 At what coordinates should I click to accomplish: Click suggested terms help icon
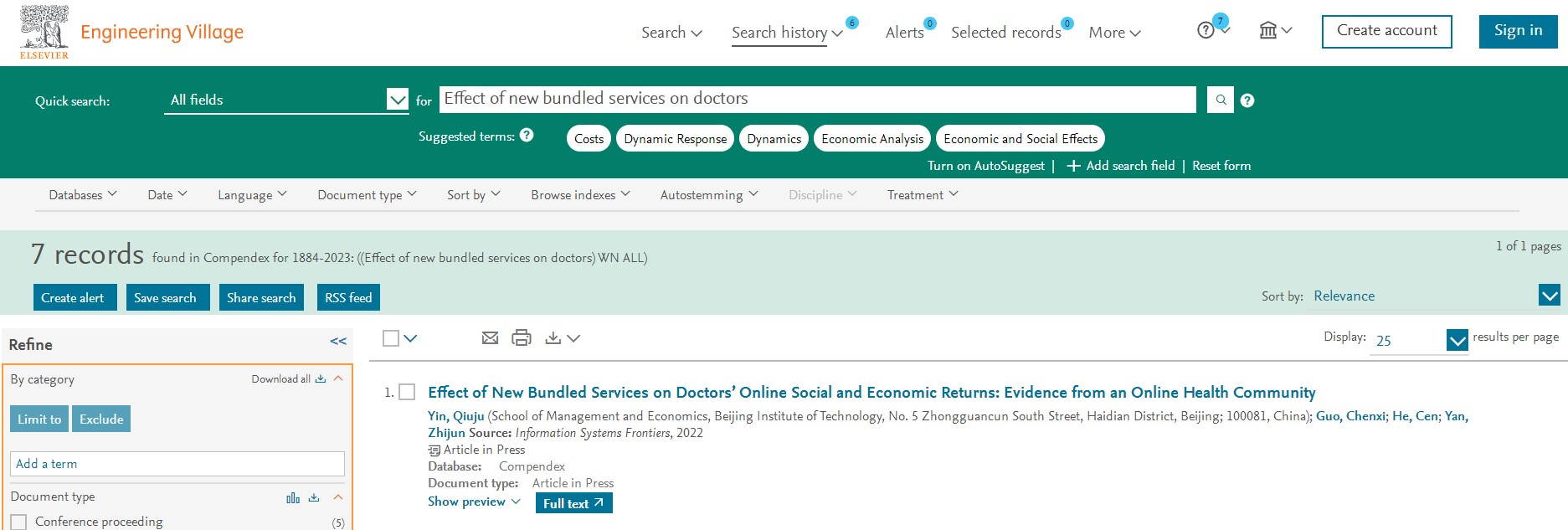click(527, 136)
